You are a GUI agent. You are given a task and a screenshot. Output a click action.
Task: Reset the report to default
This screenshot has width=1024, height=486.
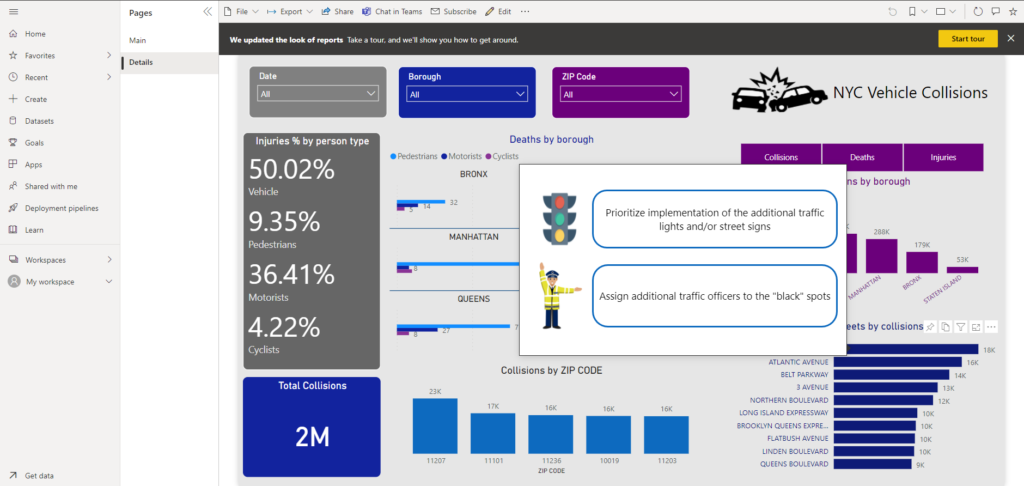point(893,12)
